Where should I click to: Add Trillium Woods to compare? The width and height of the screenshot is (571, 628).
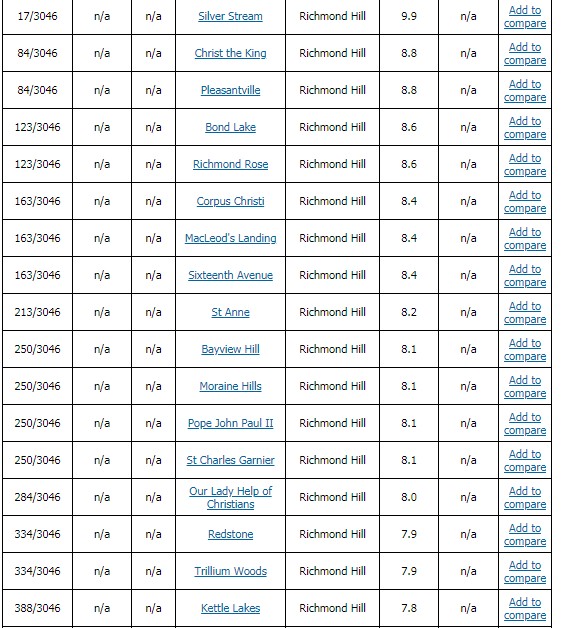(525, 572)
